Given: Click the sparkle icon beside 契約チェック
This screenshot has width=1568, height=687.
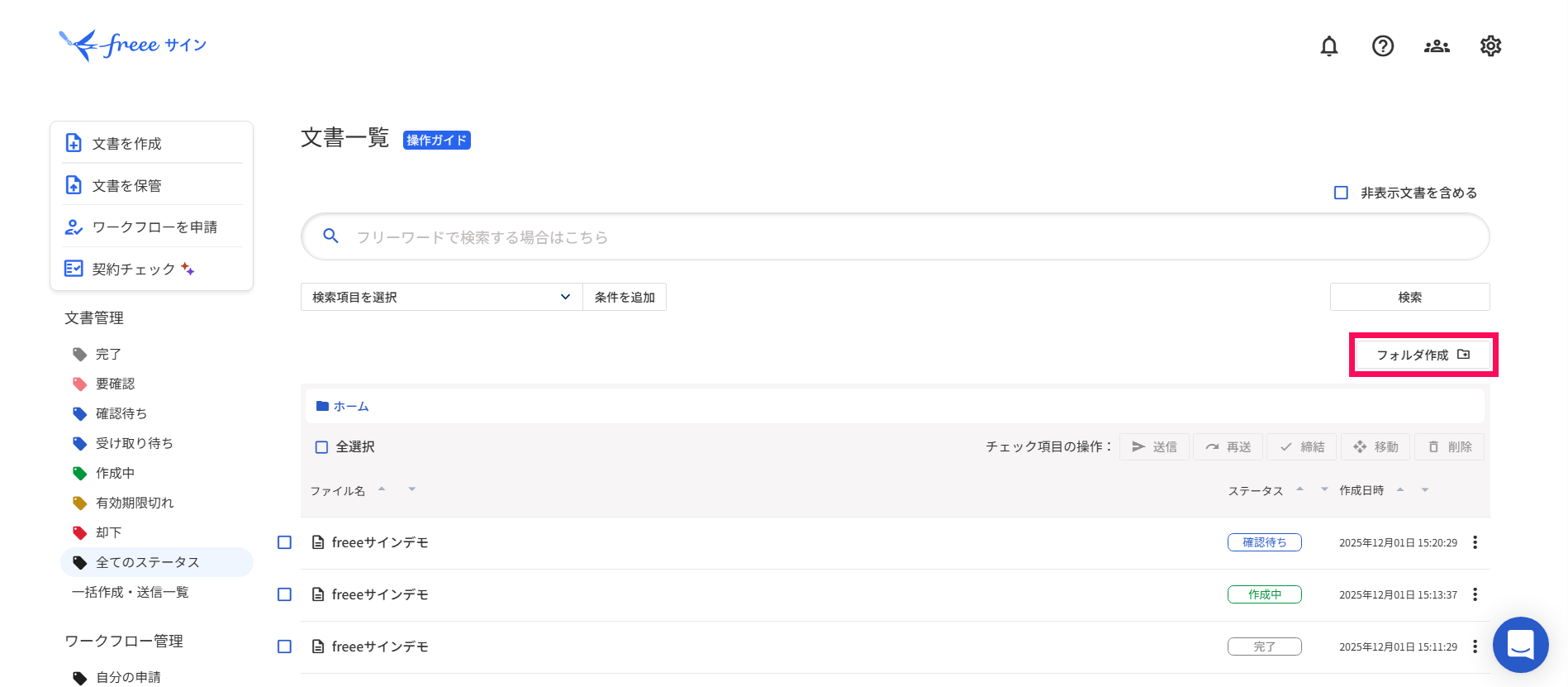Looking at the screenshot, I should tap(188, 269).
